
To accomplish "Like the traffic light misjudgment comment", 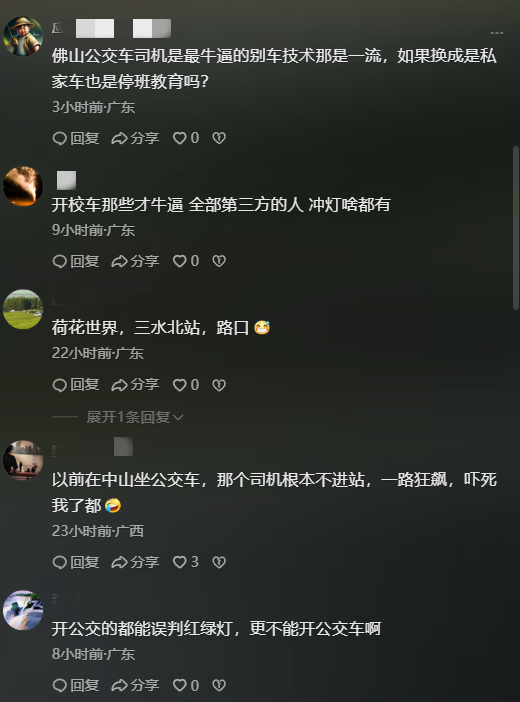I will click(x=186, y=685).
